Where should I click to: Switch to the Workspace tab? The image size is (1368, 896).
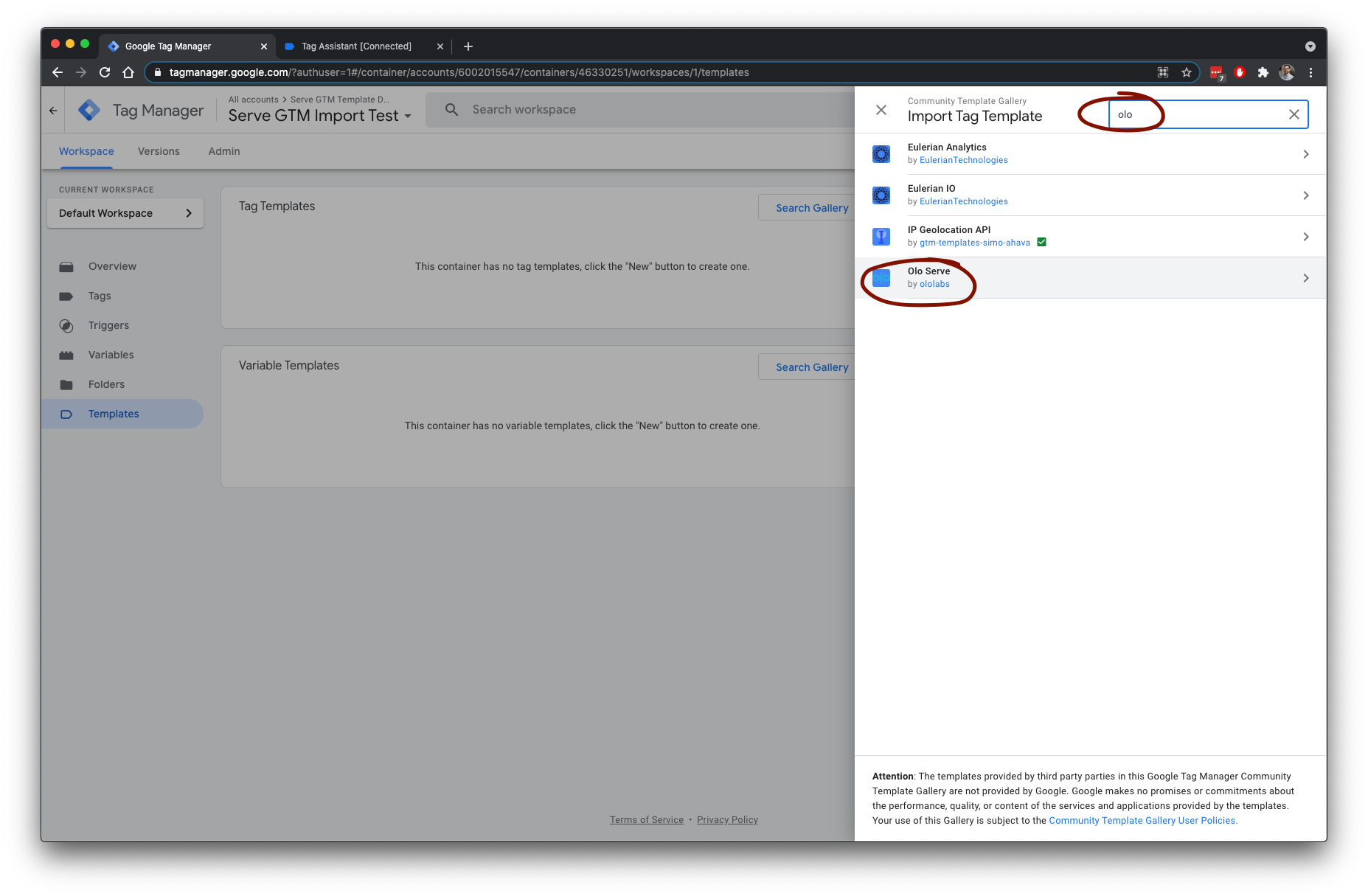click(x=86, y=151)
